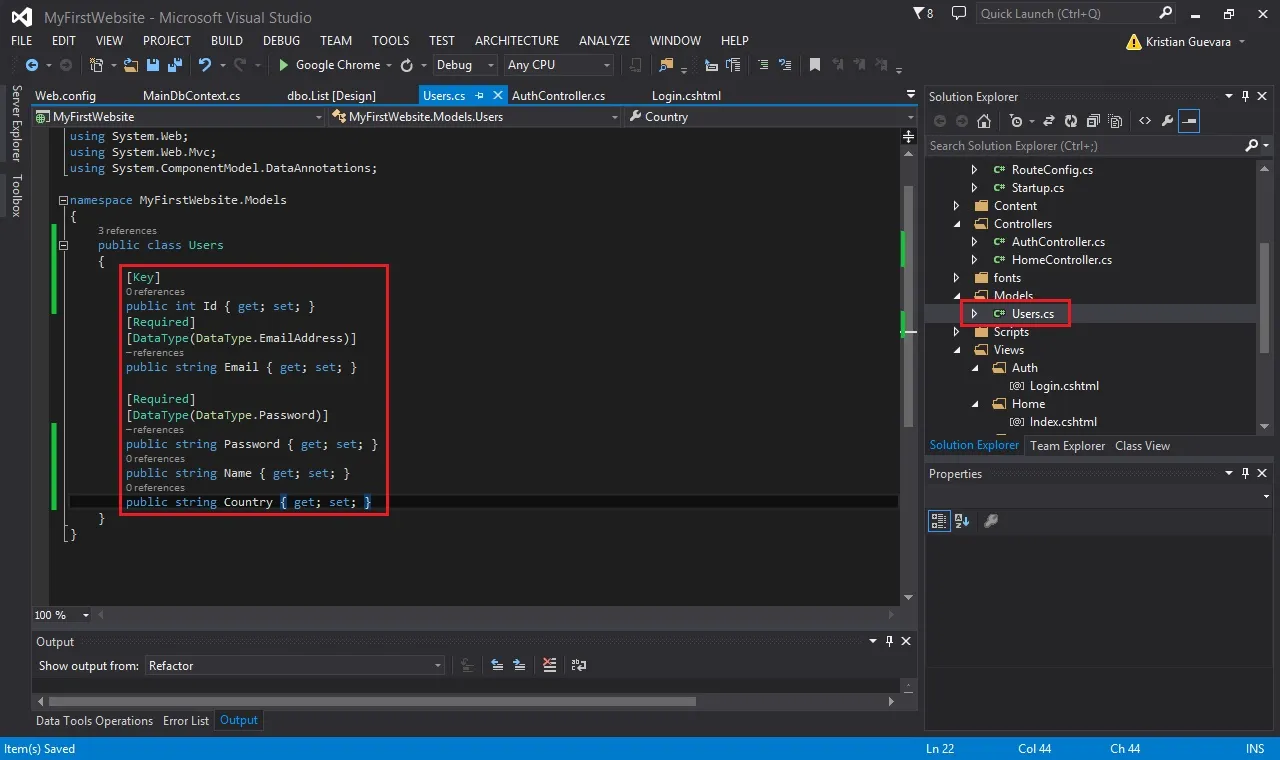The image size is (1280, 760).
Task: Switch to the AuthController.cs tab
Action: click(x=558, y=96)
